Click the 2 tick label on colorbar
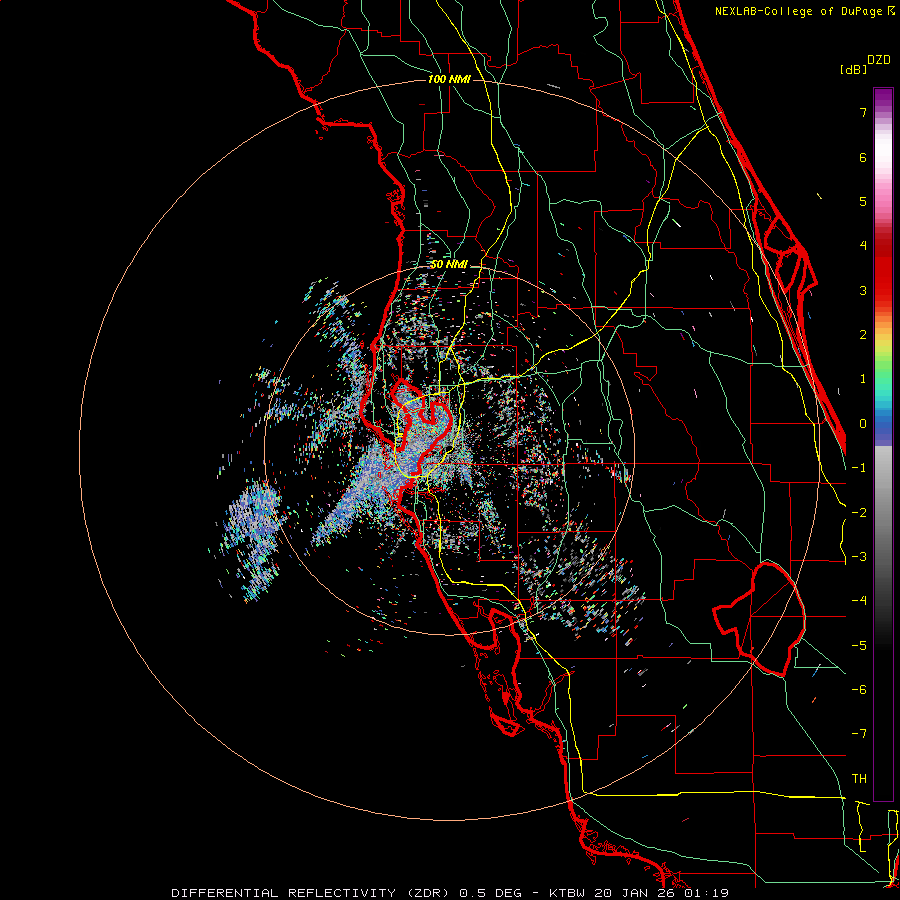 863,335
